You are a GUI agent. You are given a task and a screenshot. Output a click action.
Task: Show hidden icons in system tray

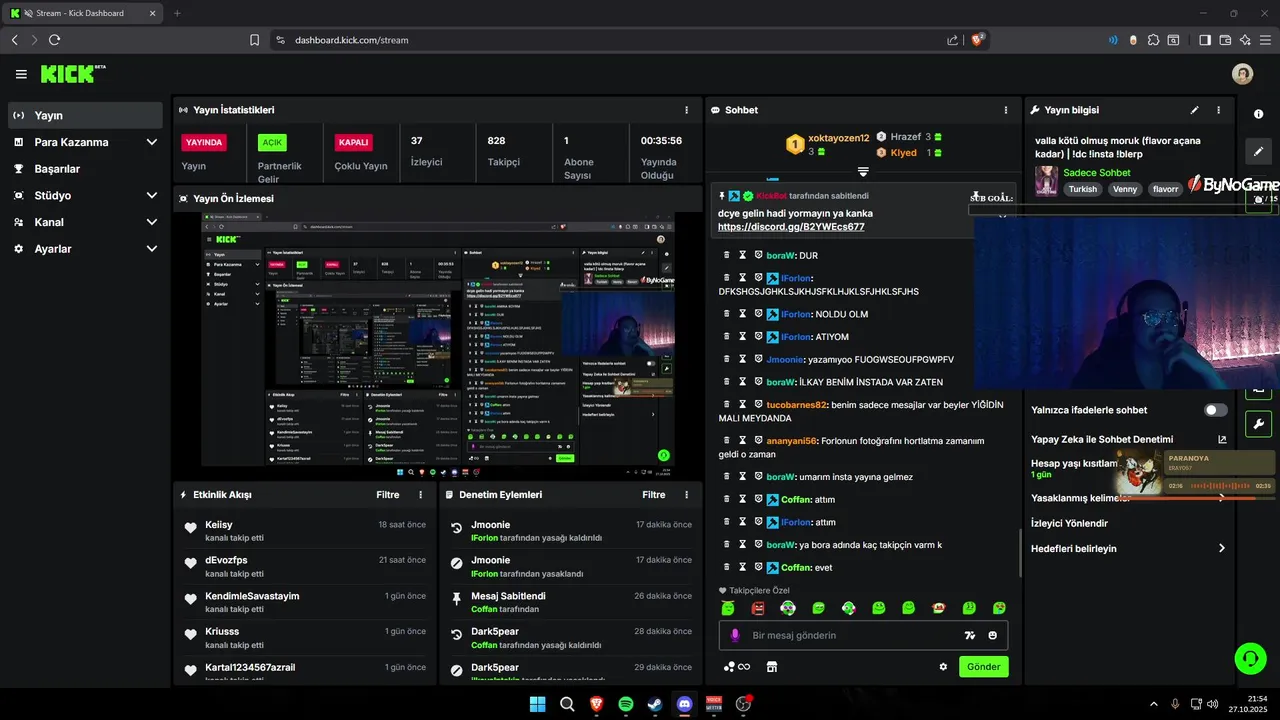tap(1153, 704)
